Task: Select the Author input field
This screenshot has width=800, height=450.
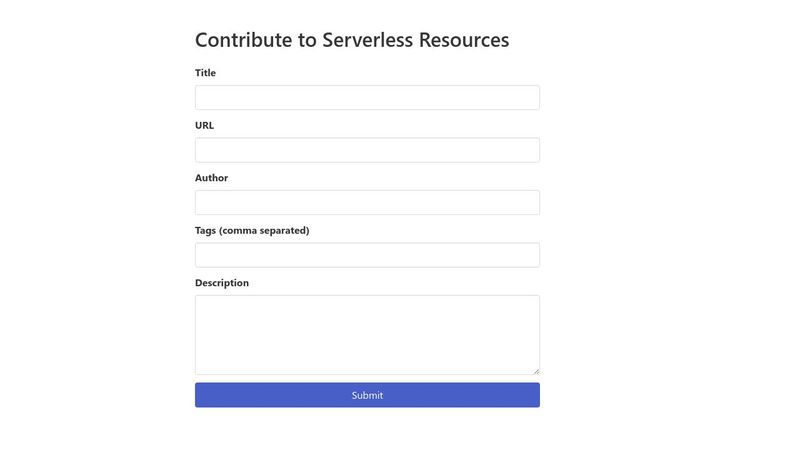Action: click(367, 203)
